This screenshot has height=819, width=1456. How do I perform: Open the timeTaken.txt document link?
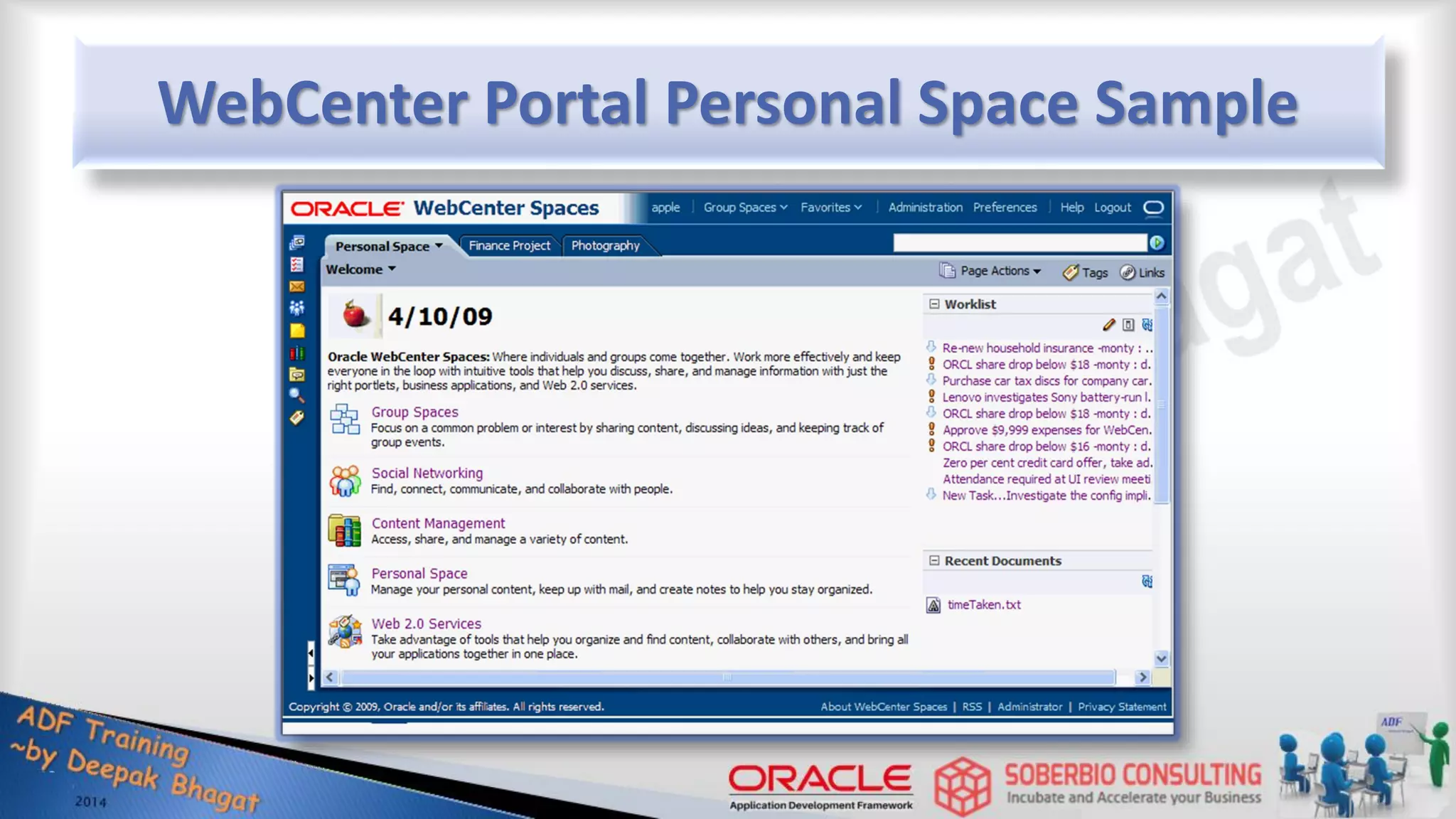[x=983, y=605]
